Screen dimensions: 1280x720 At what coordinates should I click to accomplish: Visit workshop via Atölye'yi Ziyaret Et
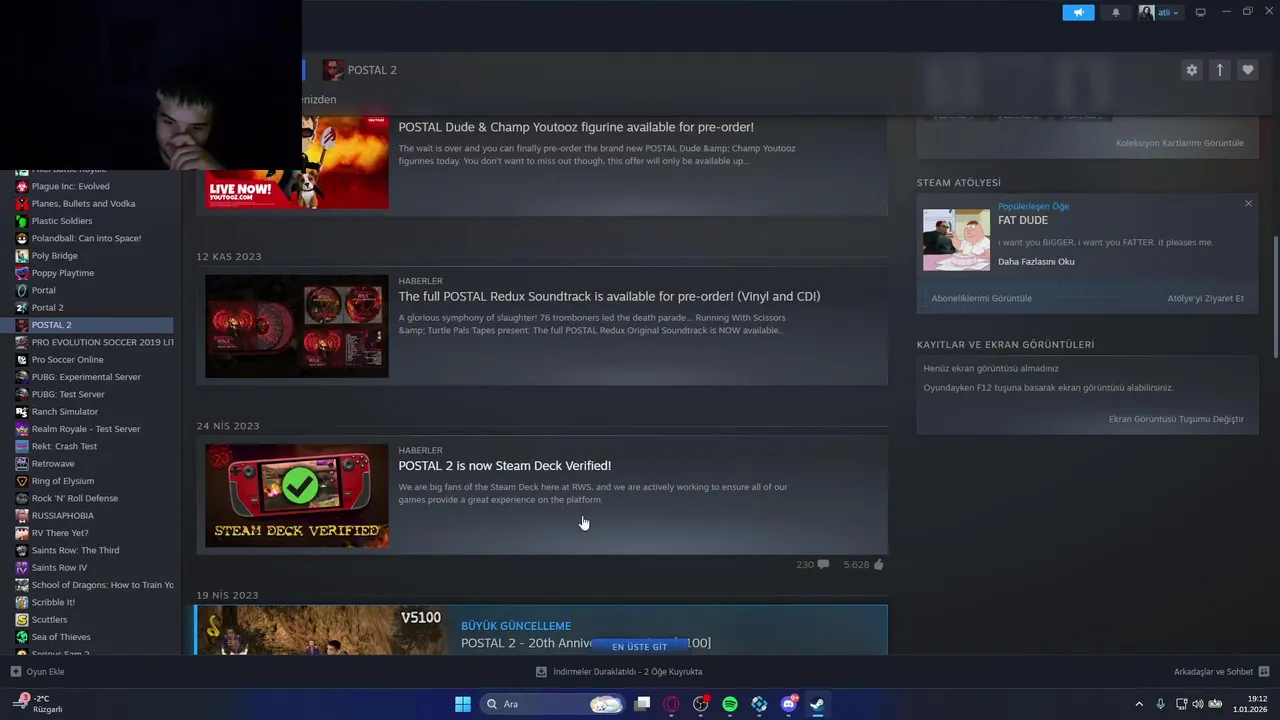[1205, 298]
